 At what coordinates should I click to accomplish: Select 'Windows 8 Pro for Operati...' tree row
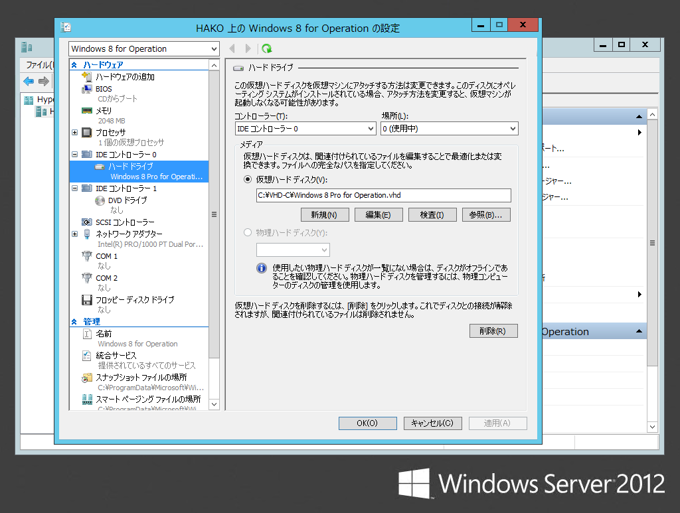139,171
